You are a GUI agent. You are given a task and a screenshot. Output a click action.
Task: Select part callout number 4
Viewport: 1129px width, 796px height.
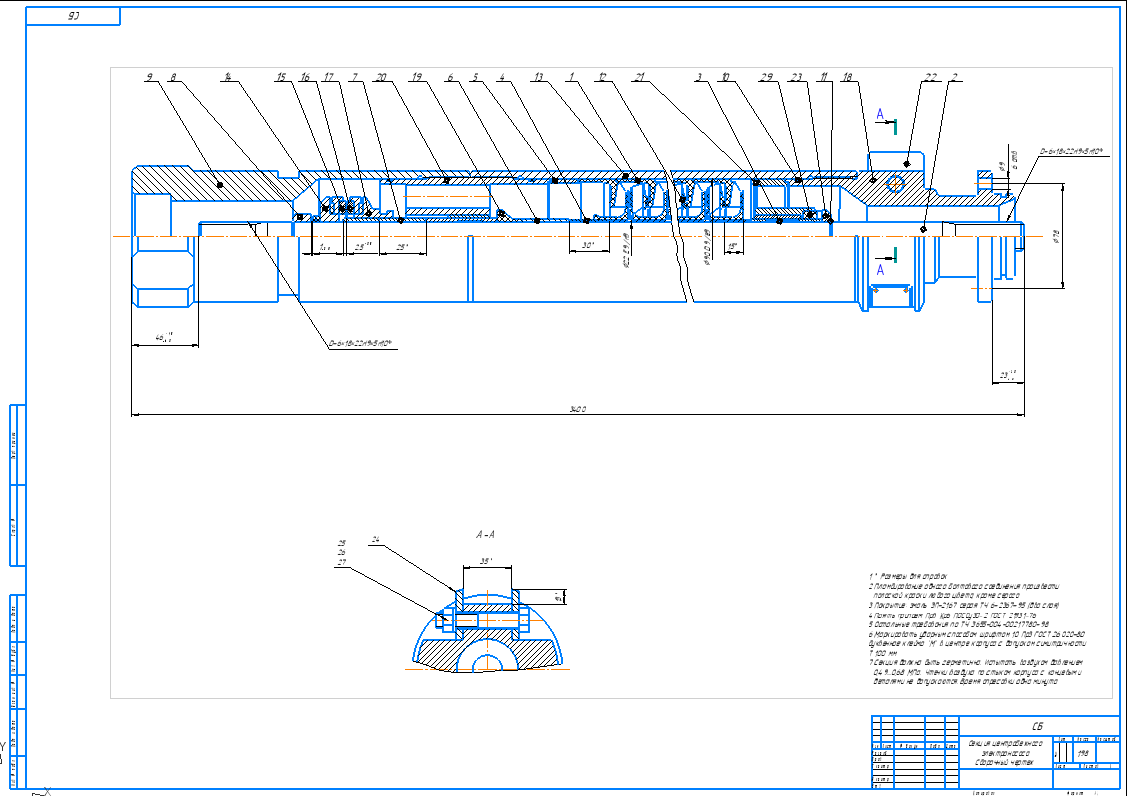click(x=502, y=76)
